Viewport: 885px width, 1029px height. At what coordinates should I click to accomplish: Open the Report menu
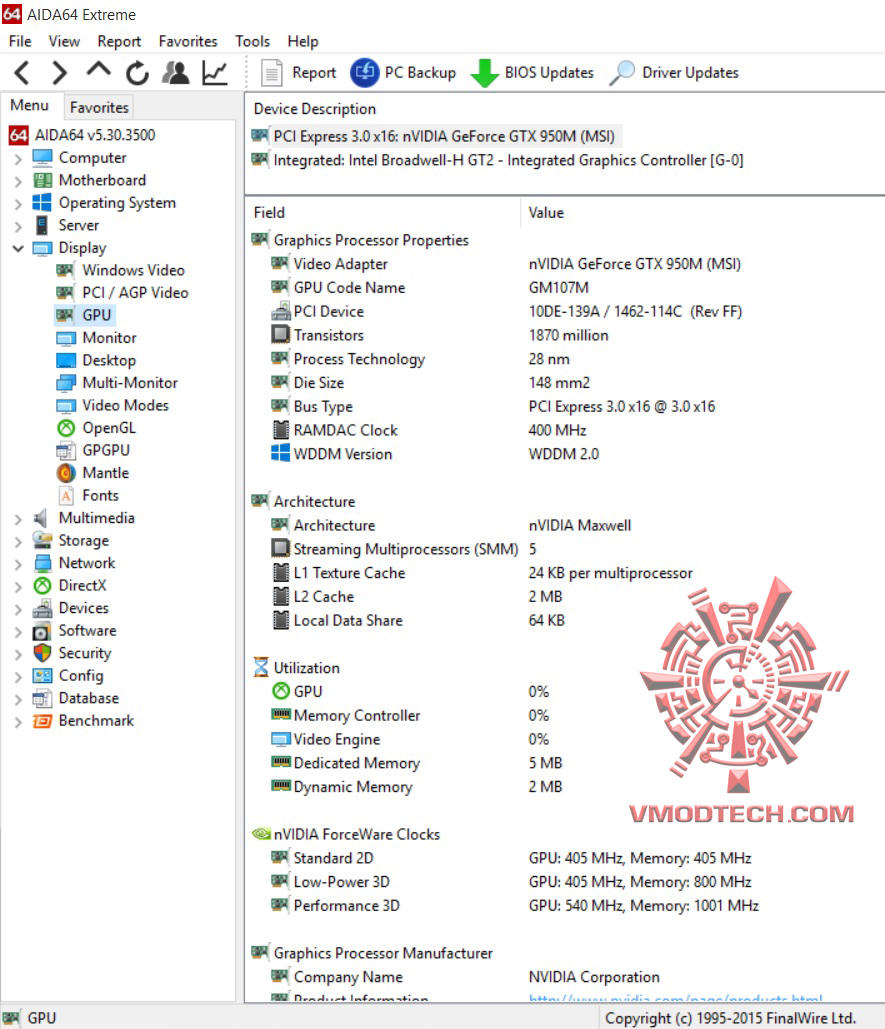(x=119, y=41)
